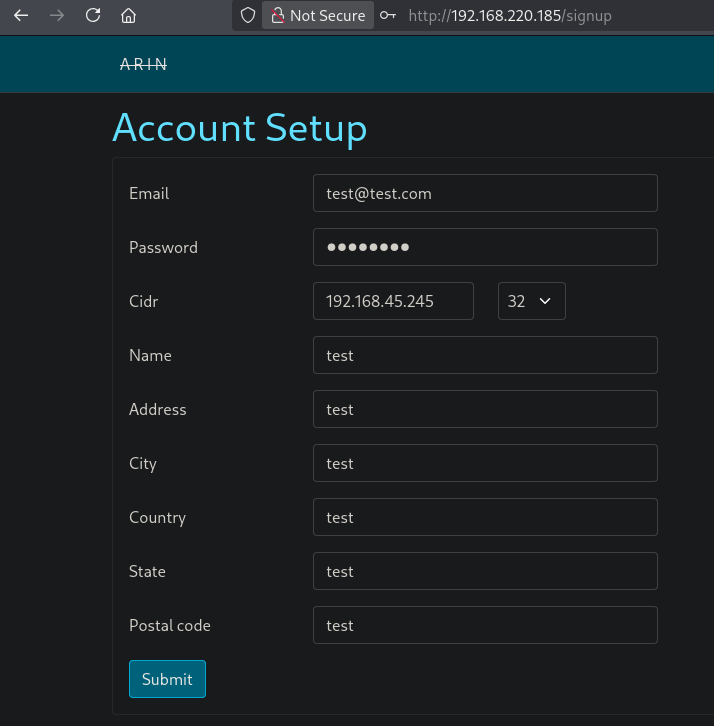714x726 pixels.
Task: Click the Address label
Action: click(157, 409)
